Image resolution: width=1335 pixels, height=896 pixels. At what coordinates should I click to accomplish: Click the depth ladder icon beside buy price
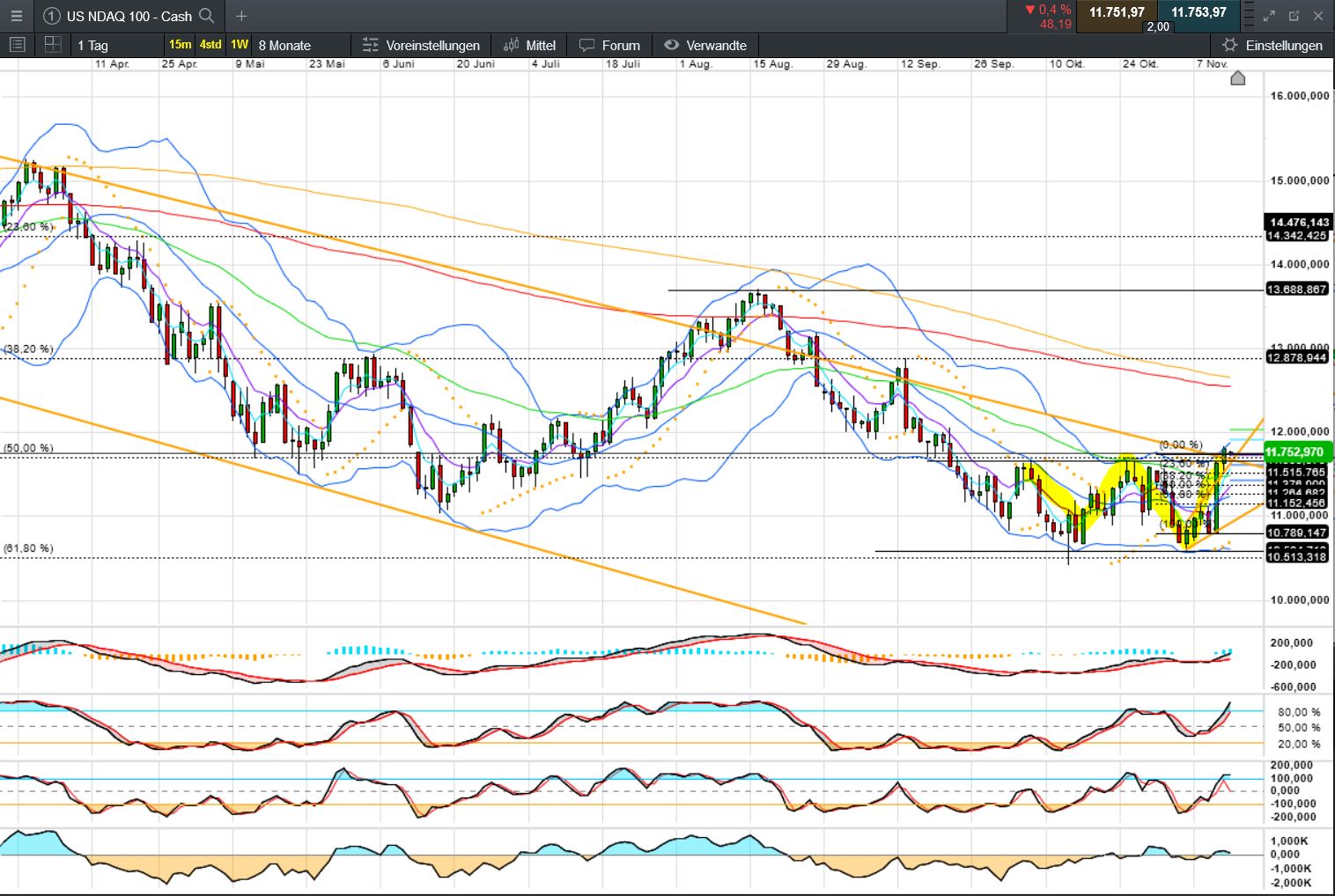[x=1250, y=16]
